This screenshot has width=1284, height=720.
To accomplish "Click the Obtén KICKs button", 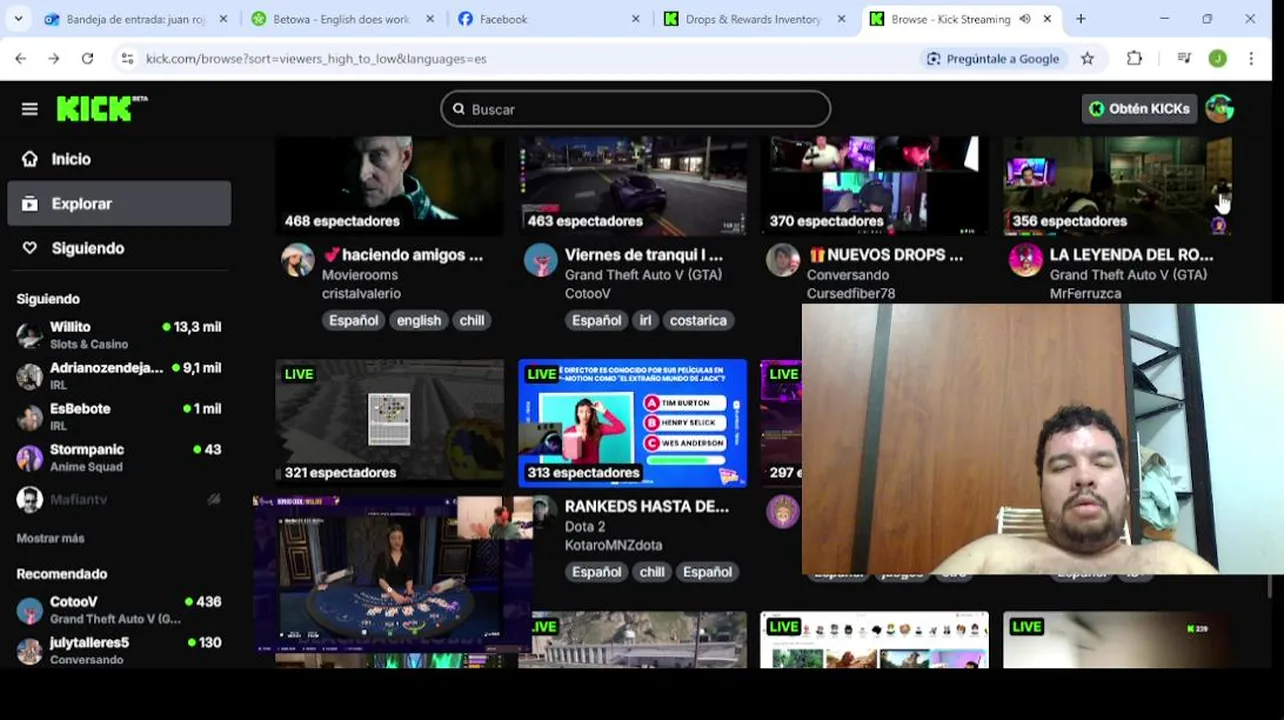I will [1139, 109].
